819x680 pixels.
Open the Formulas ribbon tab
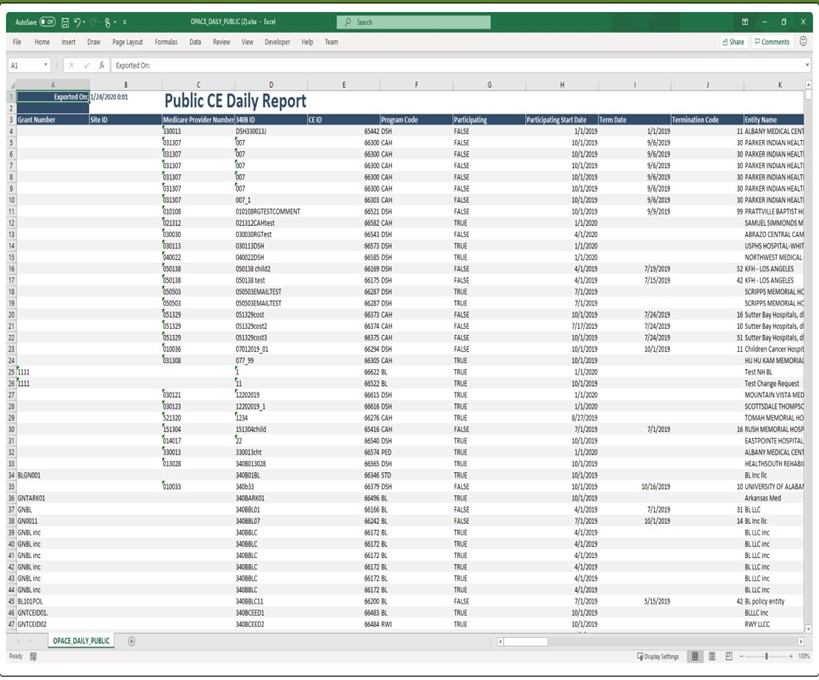pos(166,42)
